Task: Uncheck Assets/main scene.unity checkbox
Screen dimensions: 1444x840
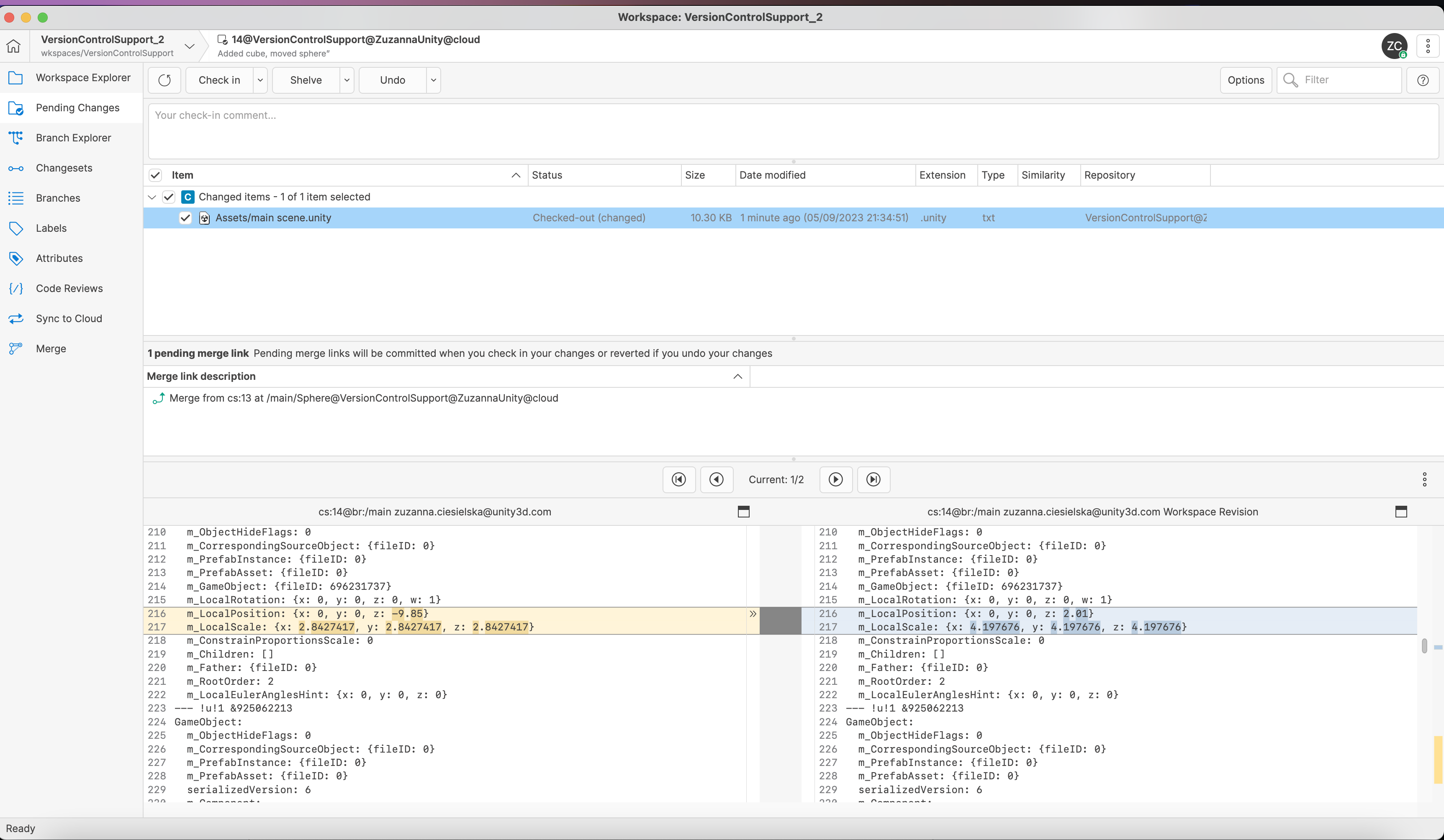Action: click(x=185, y=218)
